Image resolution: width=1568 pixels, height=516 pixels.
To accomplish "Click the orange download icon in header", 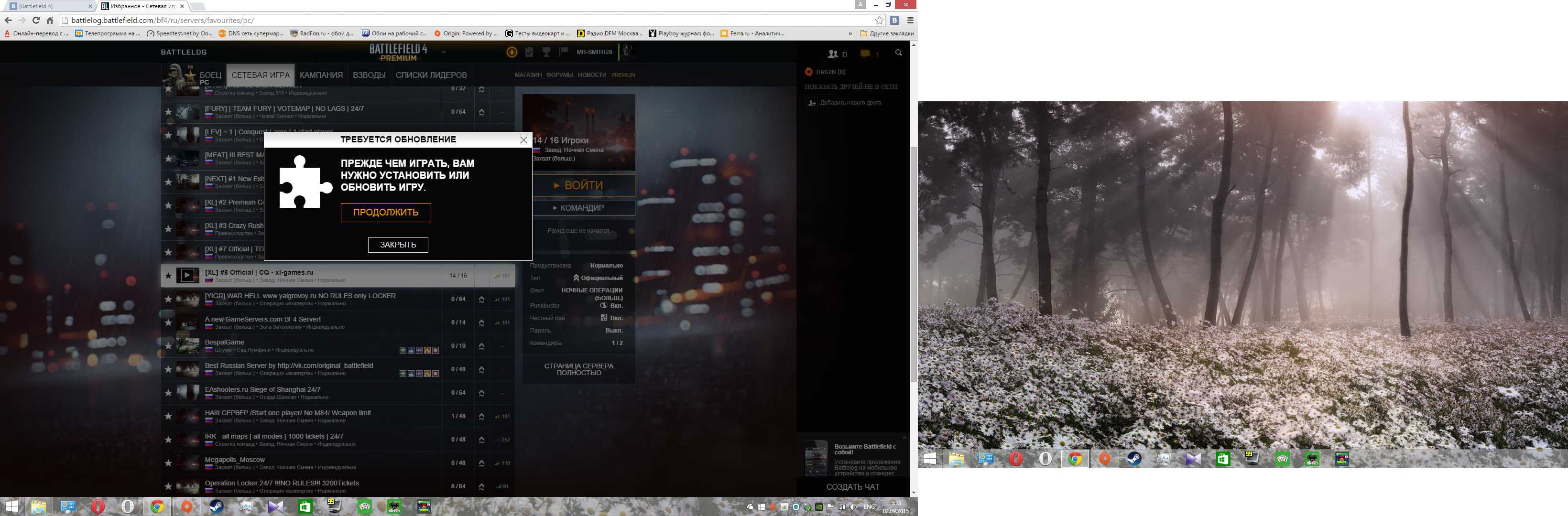I will click(x=512, y=53).
